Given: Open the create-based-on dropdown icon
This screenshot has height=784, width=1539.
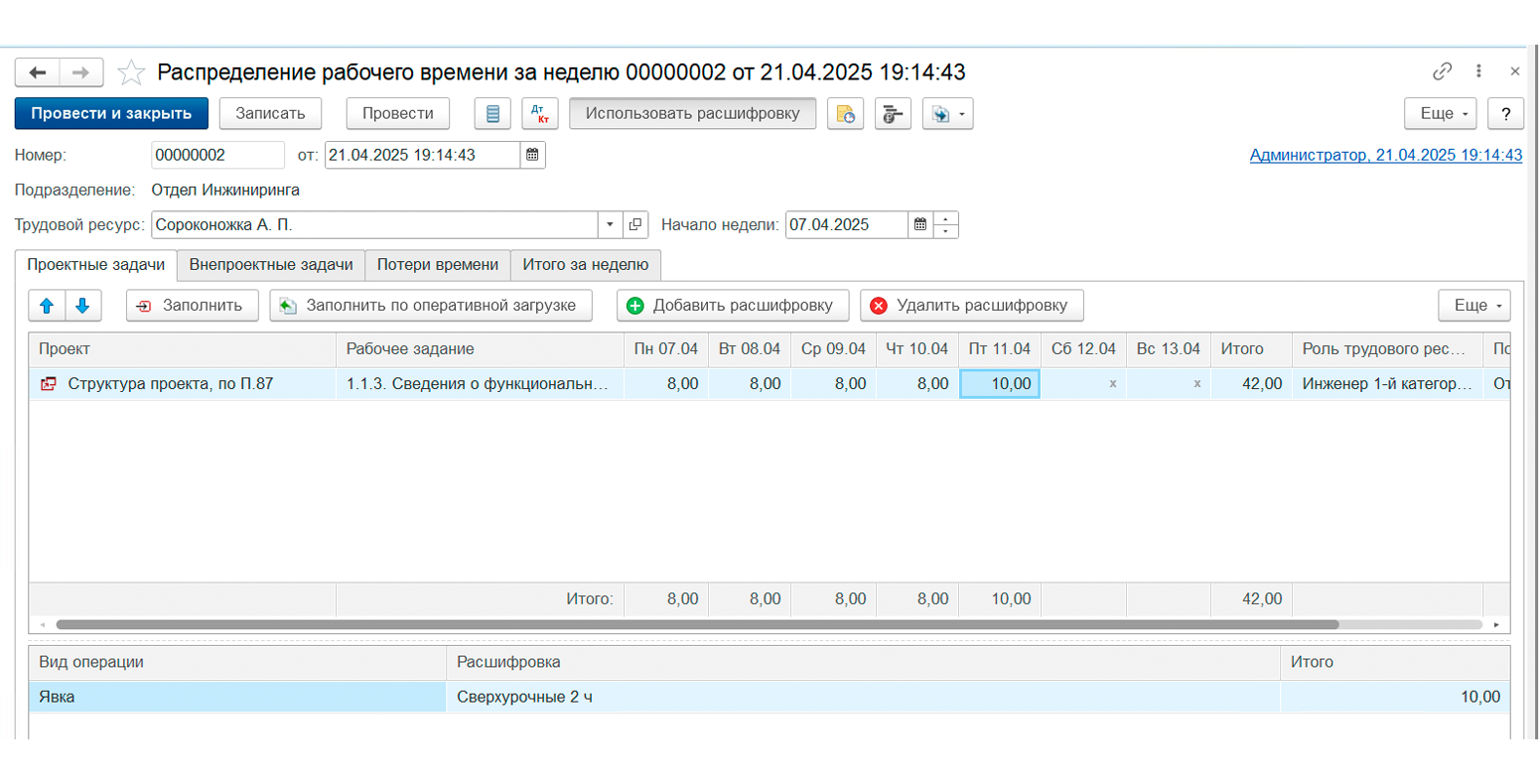Looking at the screenshot, I should (x=947, y=113).
